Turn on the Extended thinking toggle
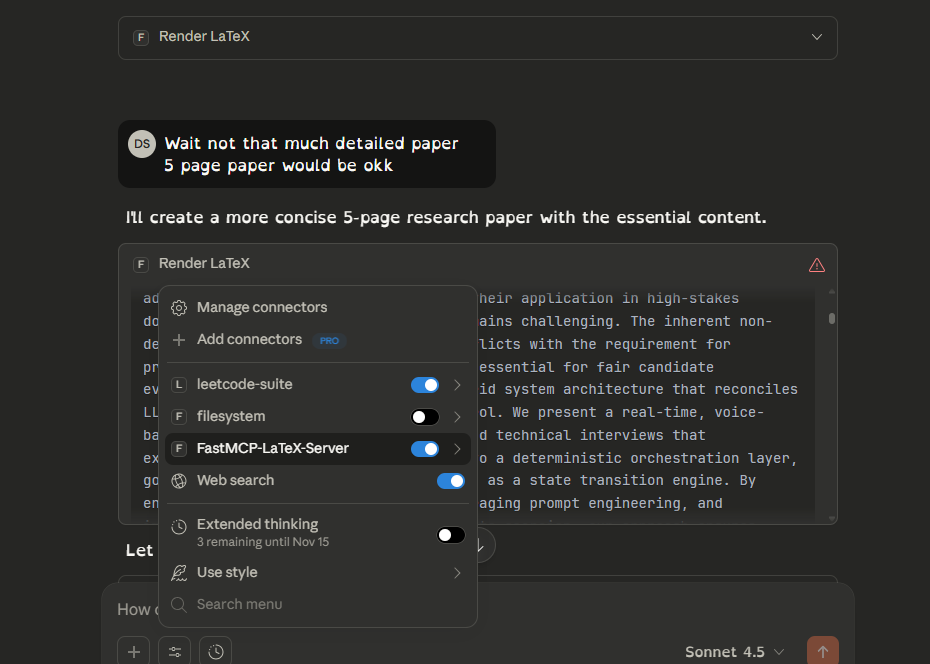Viewport: 930px width, 664px height. (450, 535)
